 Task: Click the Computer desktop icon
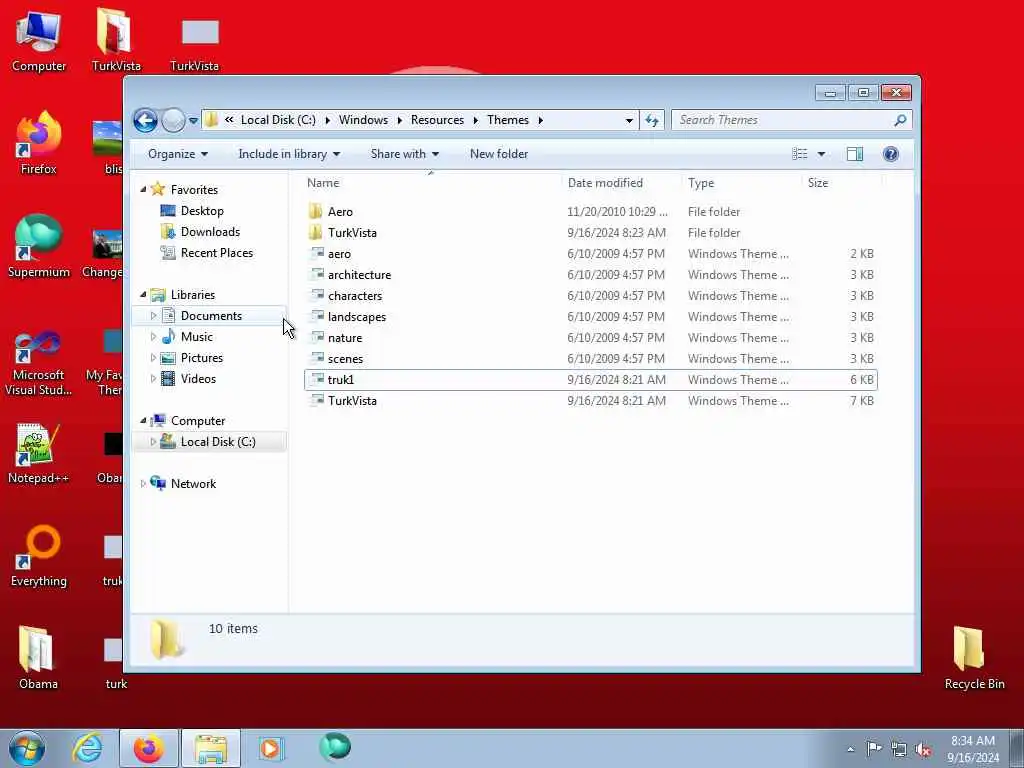click(x=39, y=41)
